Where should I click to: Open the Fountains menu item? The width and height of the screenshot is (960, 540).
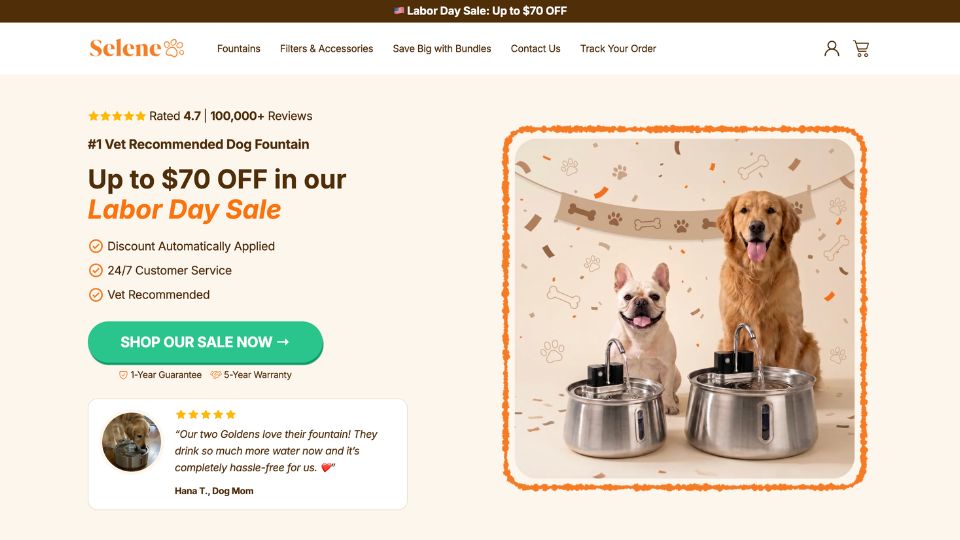[239, 48]
